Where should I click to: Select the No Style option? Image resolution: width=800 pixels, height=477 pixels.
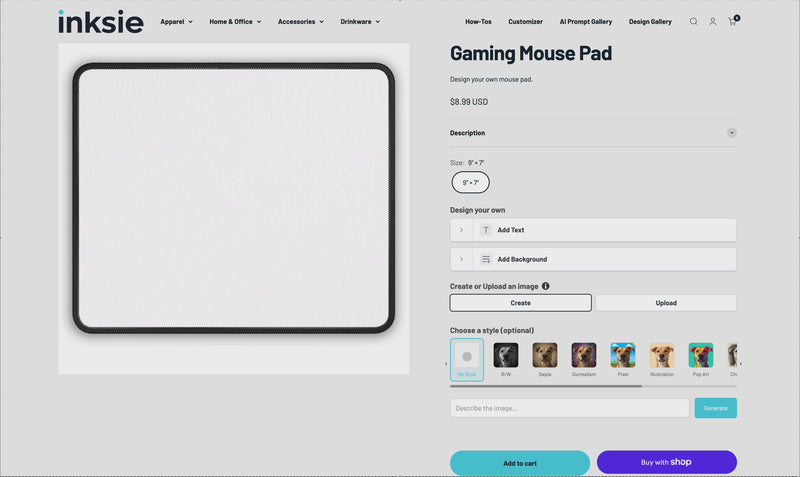(x=467, y=357)
